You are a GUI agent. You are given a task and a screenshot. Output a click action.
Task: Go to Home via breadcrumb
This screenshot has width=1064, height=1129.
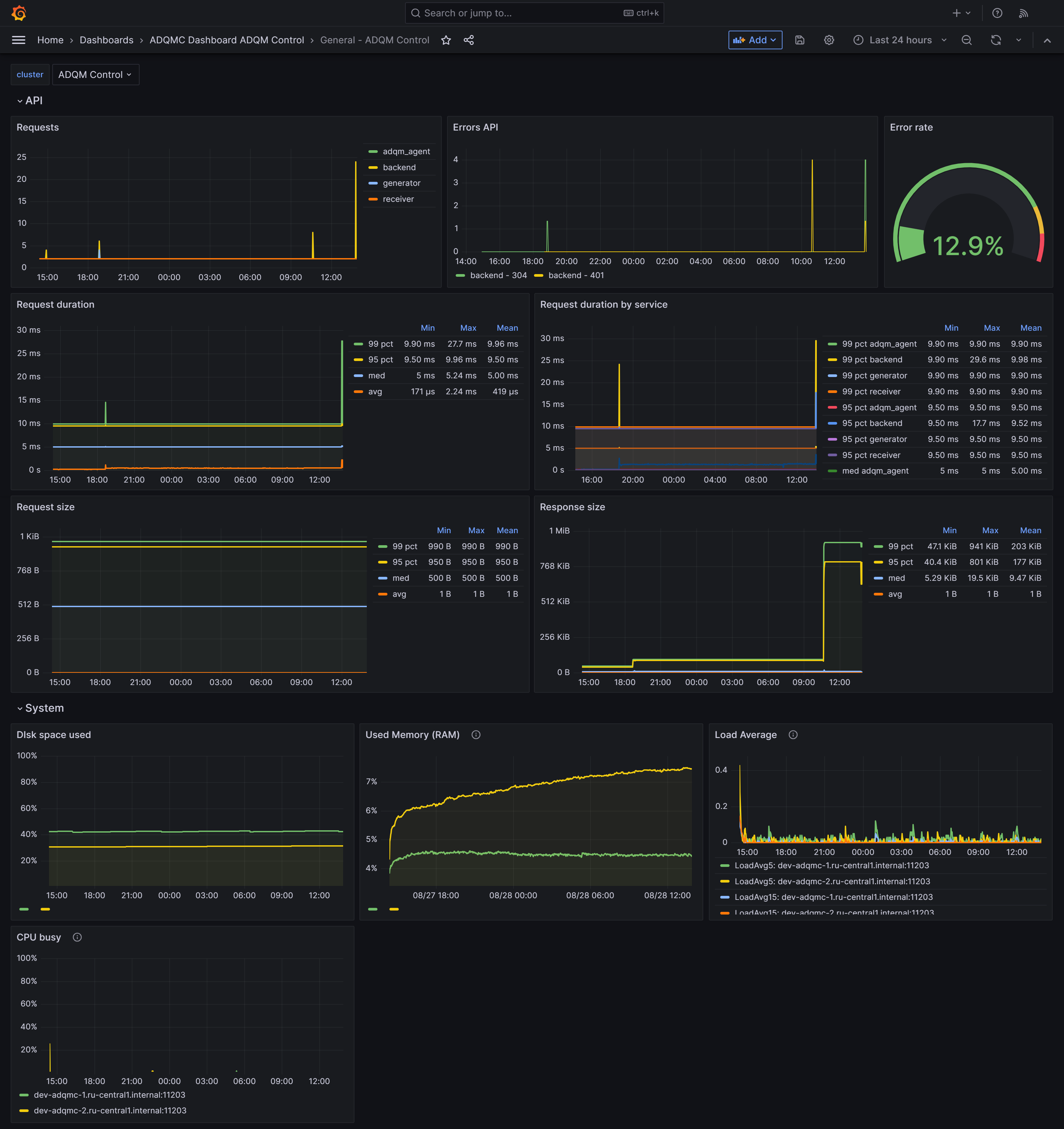click(x=50, y=40)
